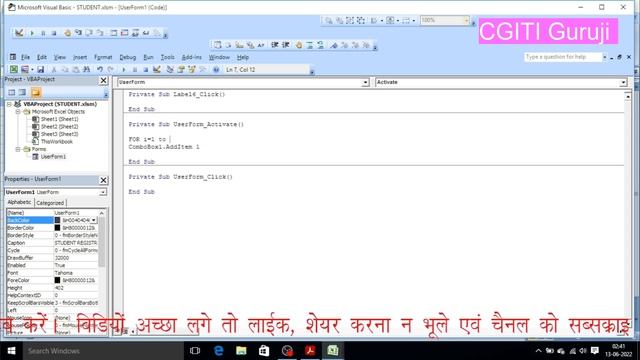This screenshot has width=640, height=360.
Task: Click the Indent icon on Edit toolbar
Action: pos(274,45)
